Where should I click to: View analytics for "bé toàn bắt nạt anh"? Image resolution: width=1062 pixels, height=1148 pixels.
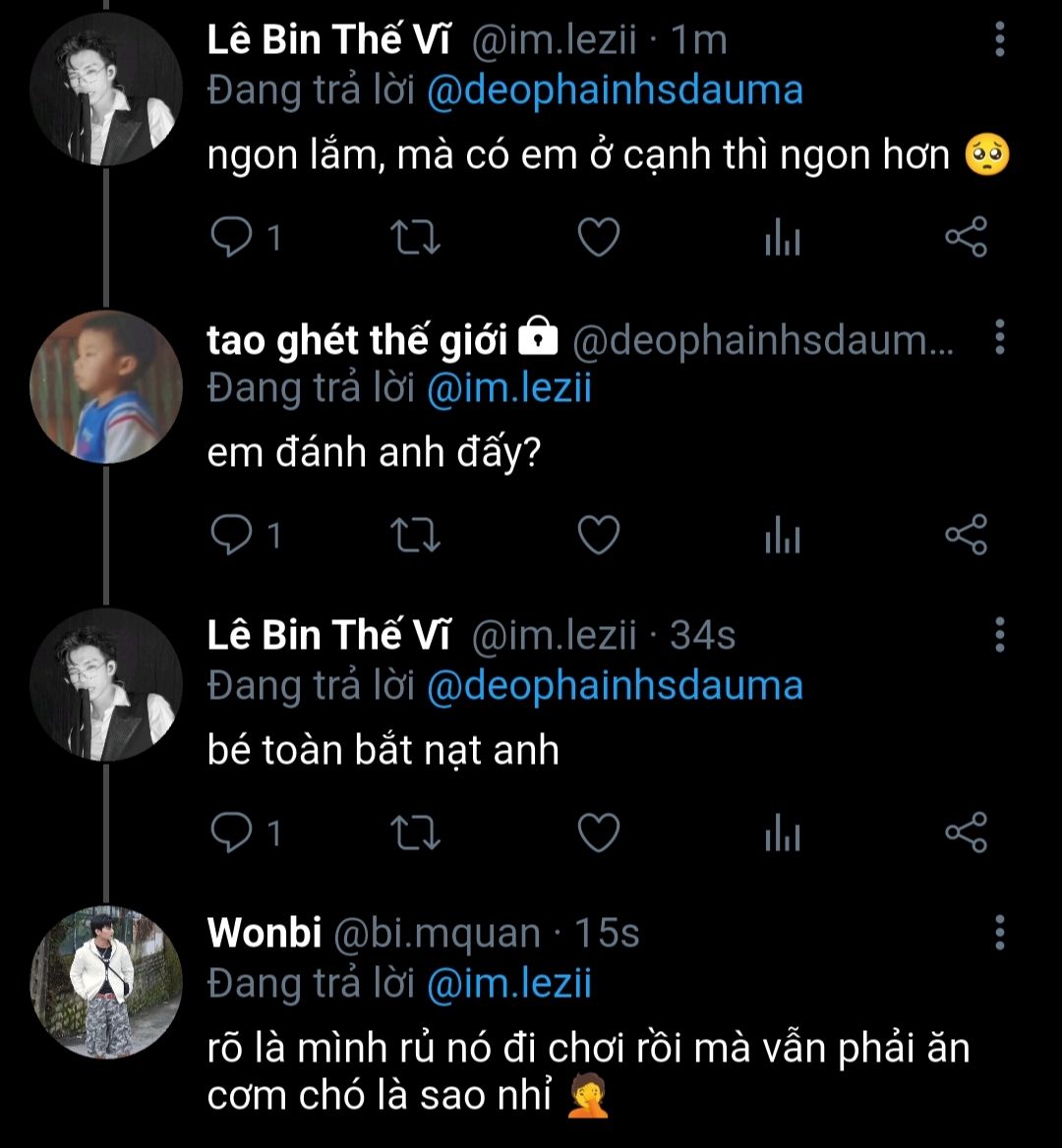click(x=783, y=833)
